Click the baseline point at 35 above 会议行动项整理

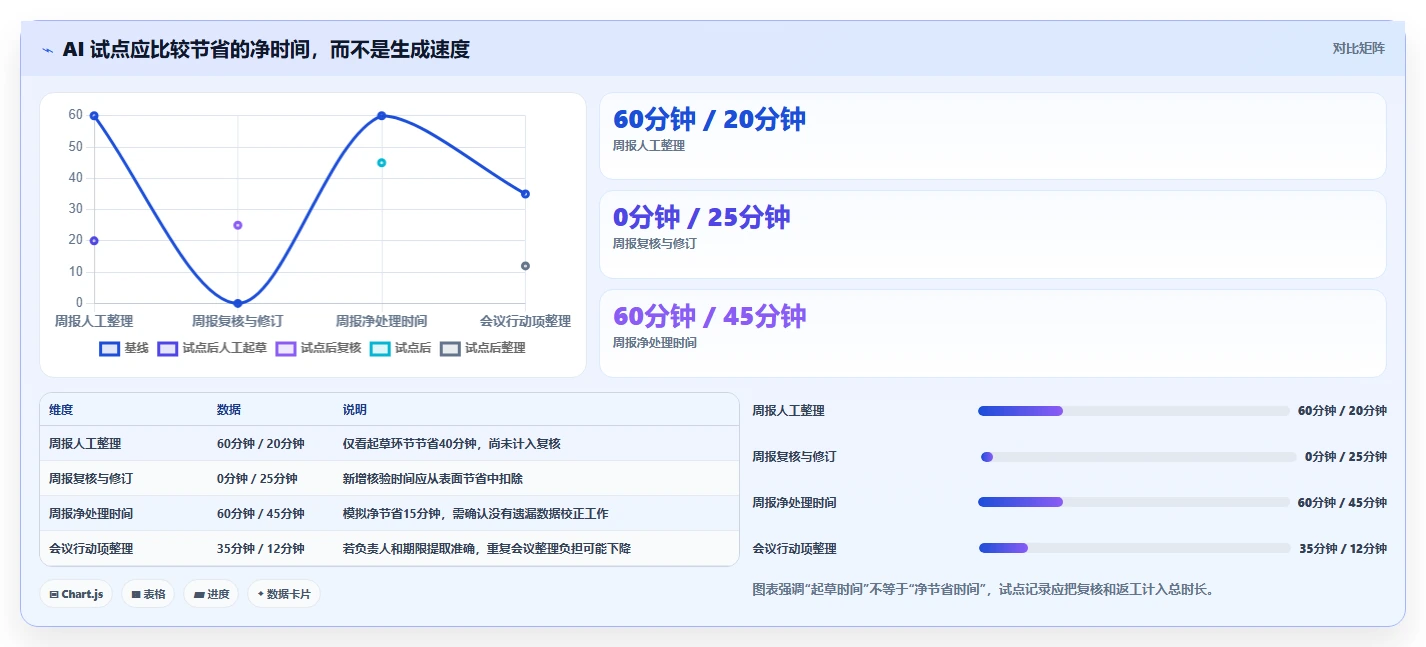(x=525, y=194)
